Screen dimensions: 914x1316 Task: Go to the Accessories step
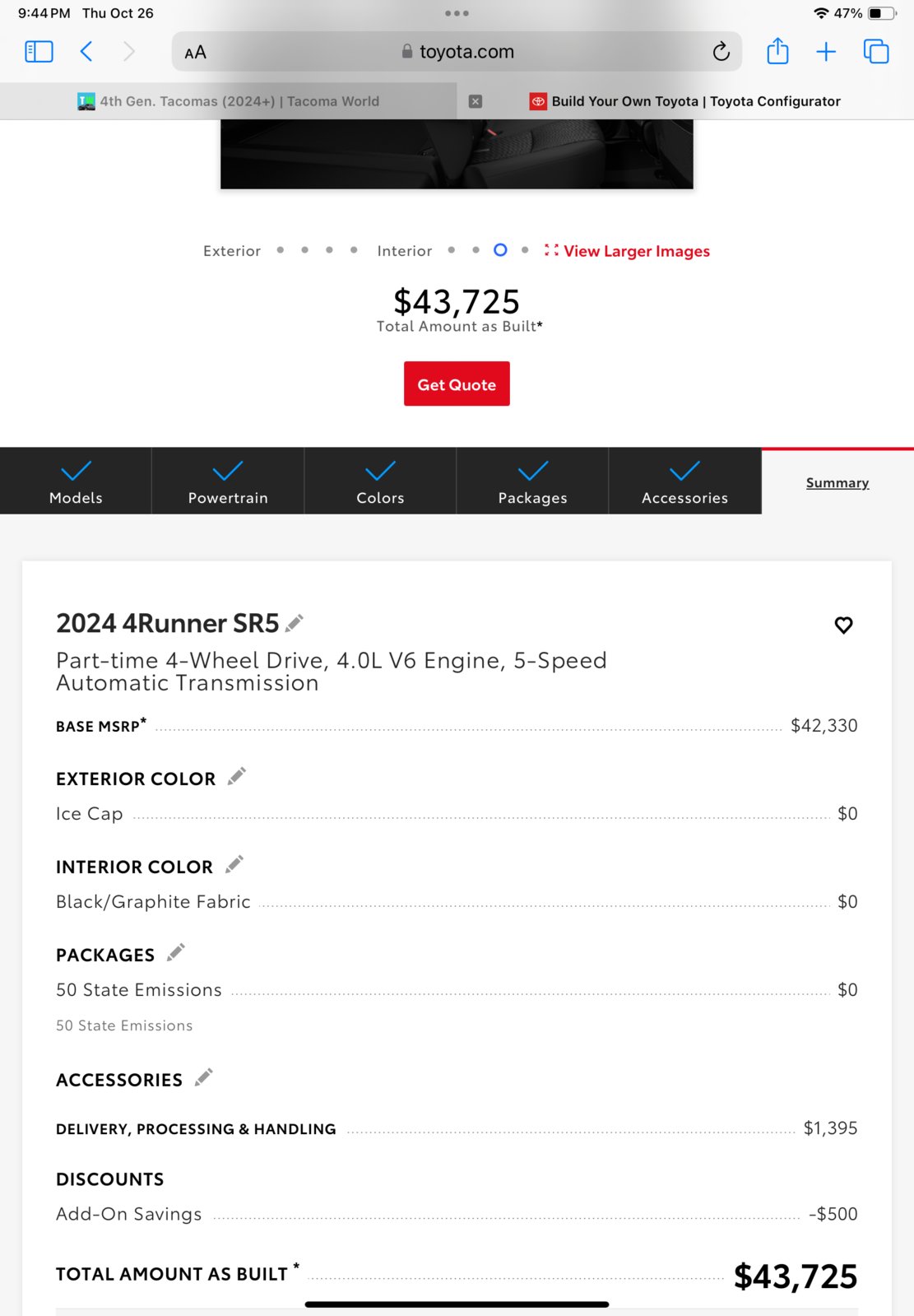coord(684,481)
